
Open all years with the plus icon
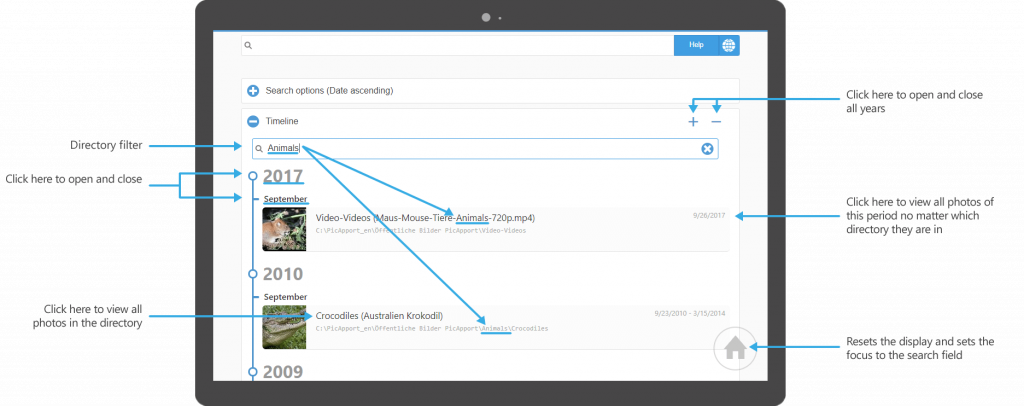pos(693,122)
